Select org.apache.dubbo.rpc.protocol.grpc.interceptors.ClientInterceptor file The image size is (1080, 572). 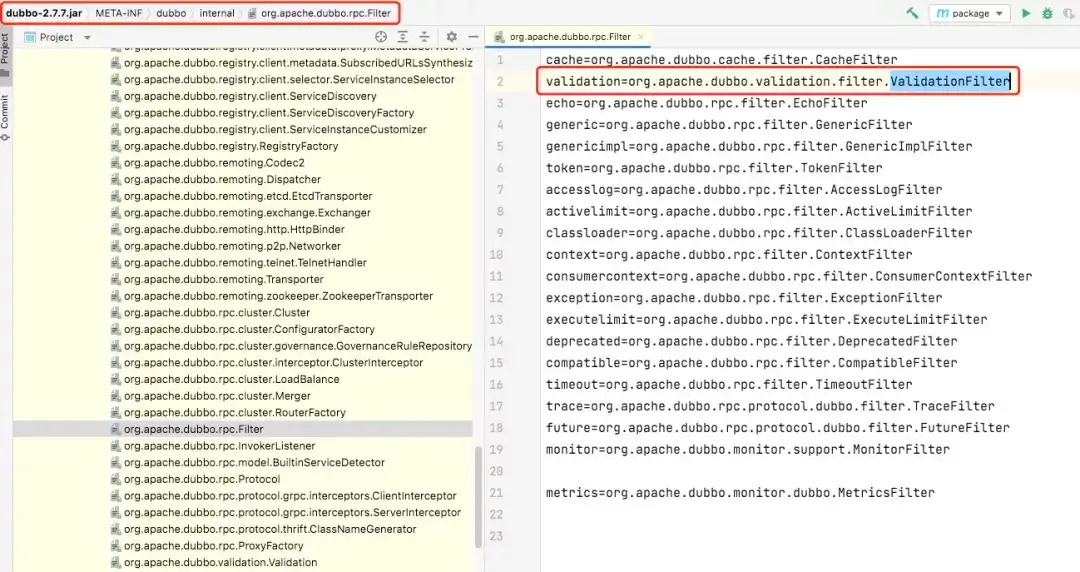coord(290,496)
